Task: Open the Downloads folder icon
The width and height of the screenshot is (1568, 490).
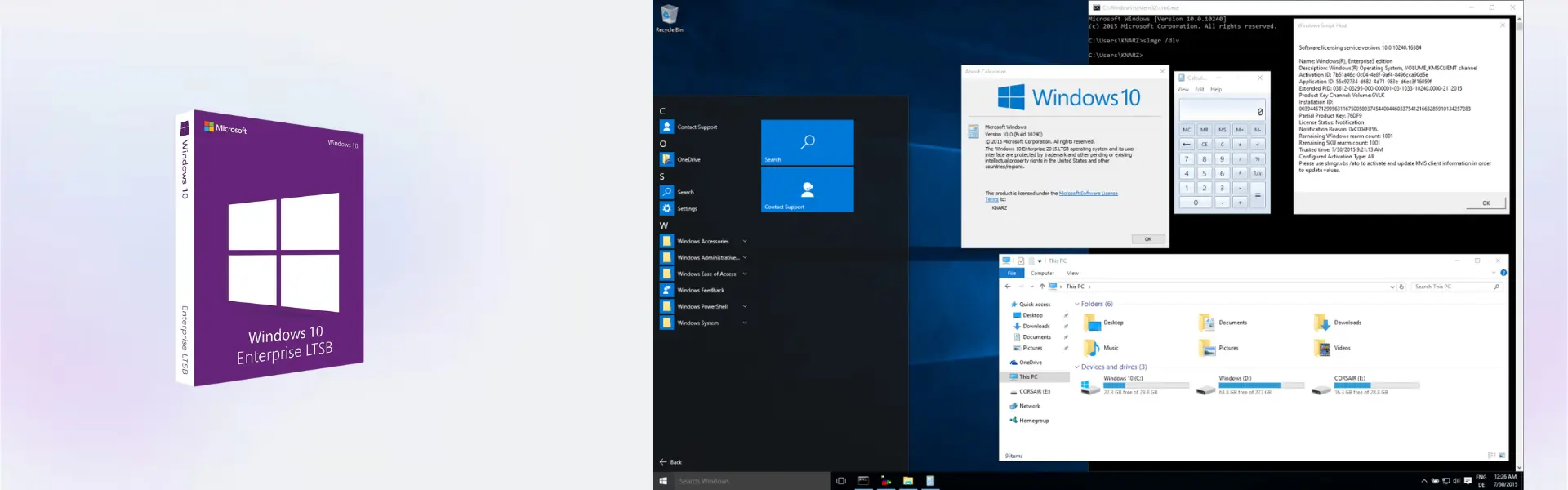Action: 1321,323
